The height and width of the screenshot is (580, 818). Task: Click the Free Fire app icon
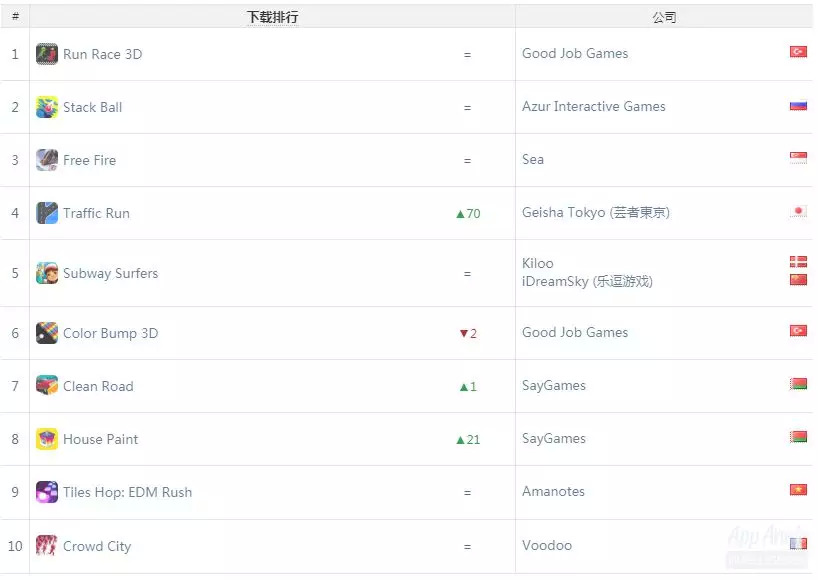point(46,160)
